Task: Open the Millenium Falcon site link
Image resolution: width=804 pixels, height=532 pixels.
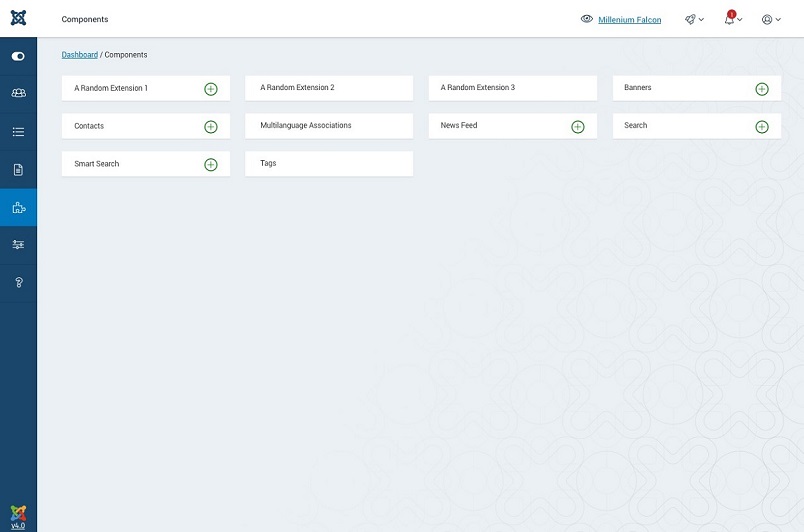Action: coord(629,20)
